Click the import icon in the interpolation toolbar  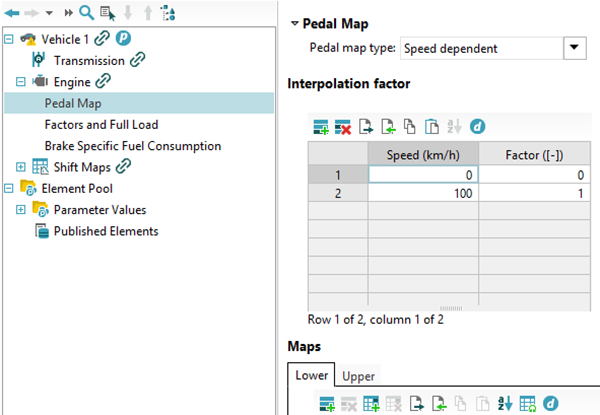(388, 127)
